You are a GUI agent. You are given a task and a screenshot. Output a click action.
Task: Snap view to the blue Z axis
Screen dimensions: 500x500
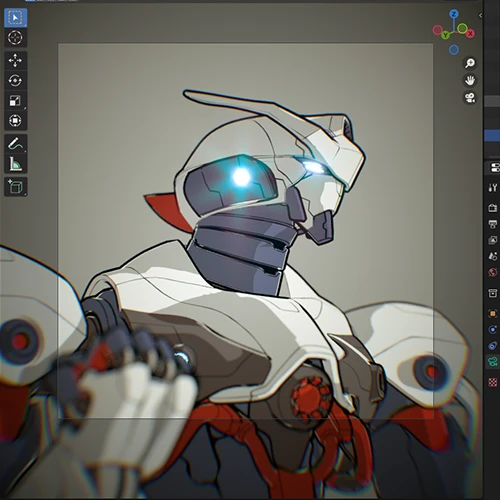[453, 14]
